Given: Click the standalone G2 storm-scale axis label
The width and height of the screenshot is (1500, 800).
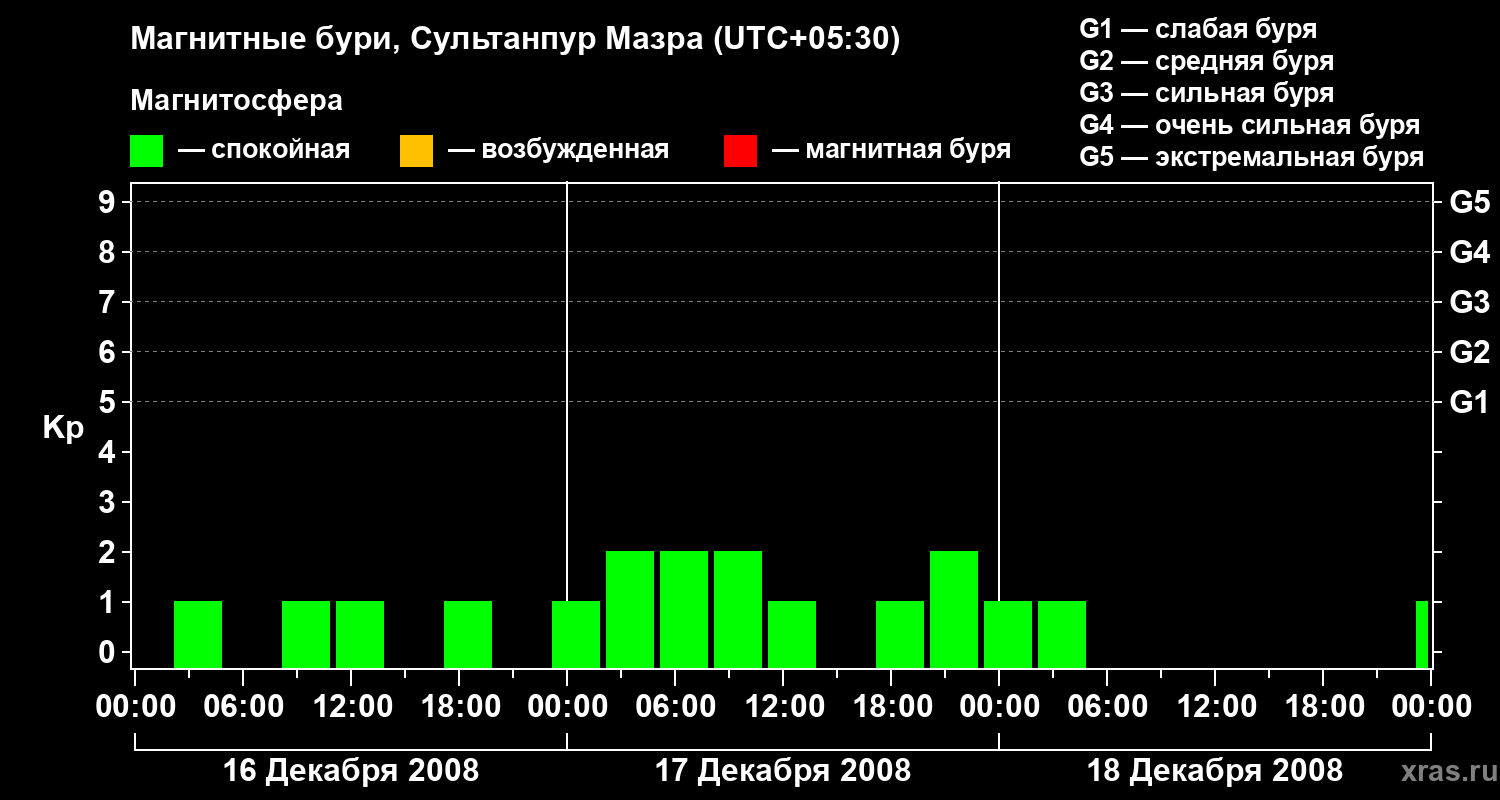Looking at the screenshot, I should point(1469,352).
